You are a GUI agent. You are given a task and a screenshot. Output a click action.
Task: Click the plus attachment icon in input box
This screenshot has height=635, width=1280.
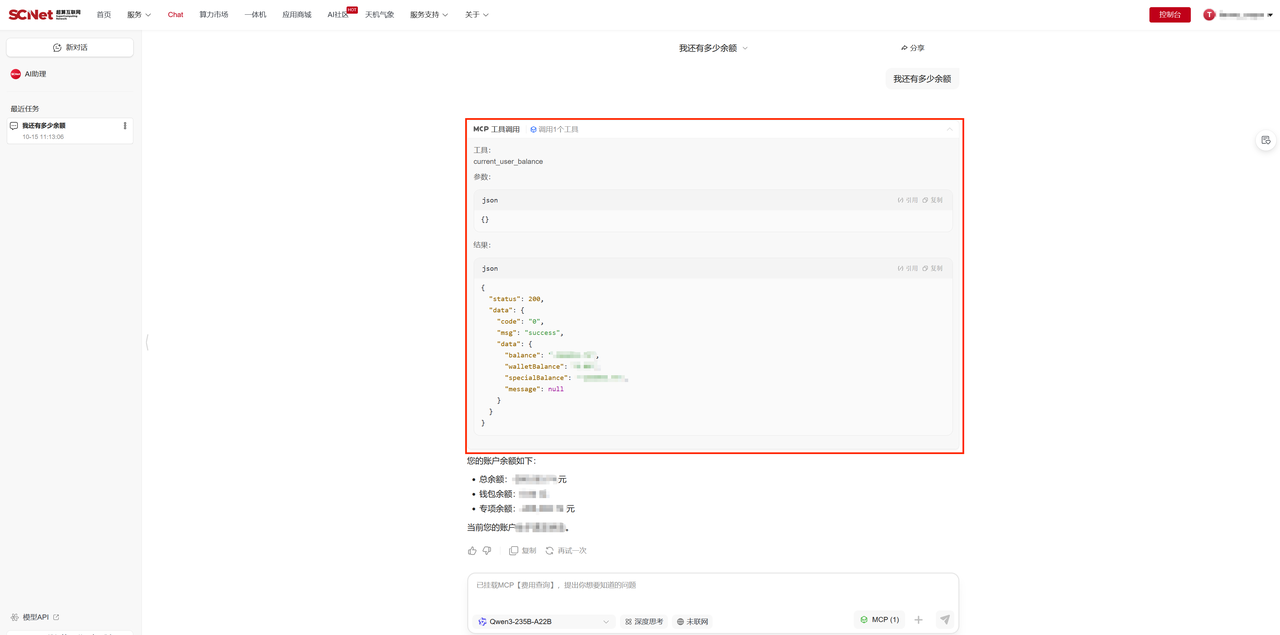pos(918,620)
